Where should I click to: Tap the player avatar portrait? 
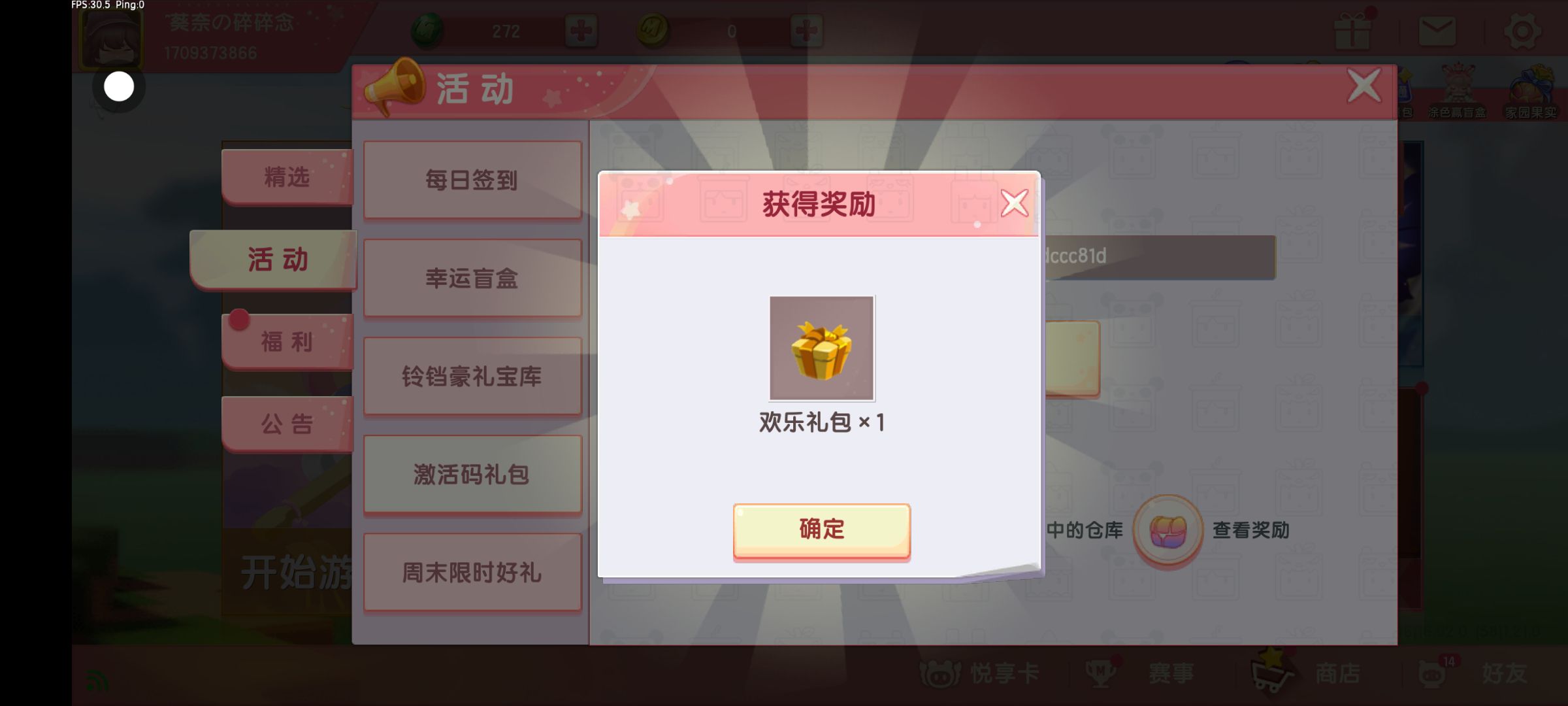pos(110,37)
